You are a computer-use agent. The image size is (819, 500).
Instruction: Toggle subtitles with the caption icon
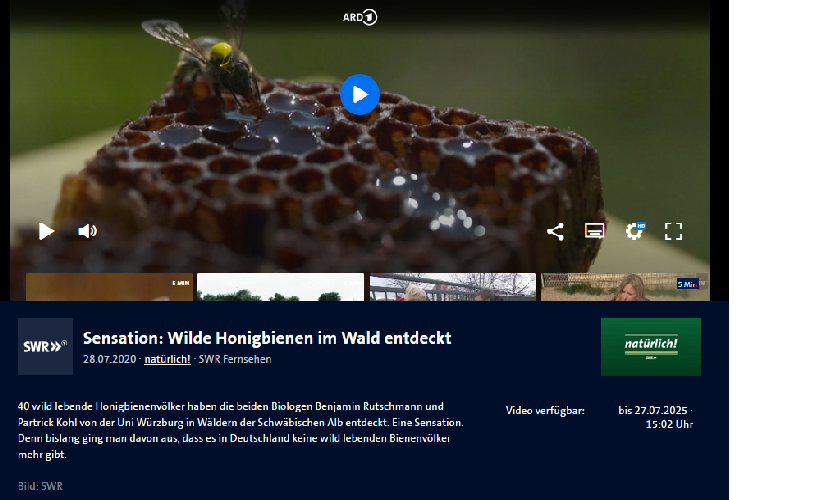click(594, 231)
